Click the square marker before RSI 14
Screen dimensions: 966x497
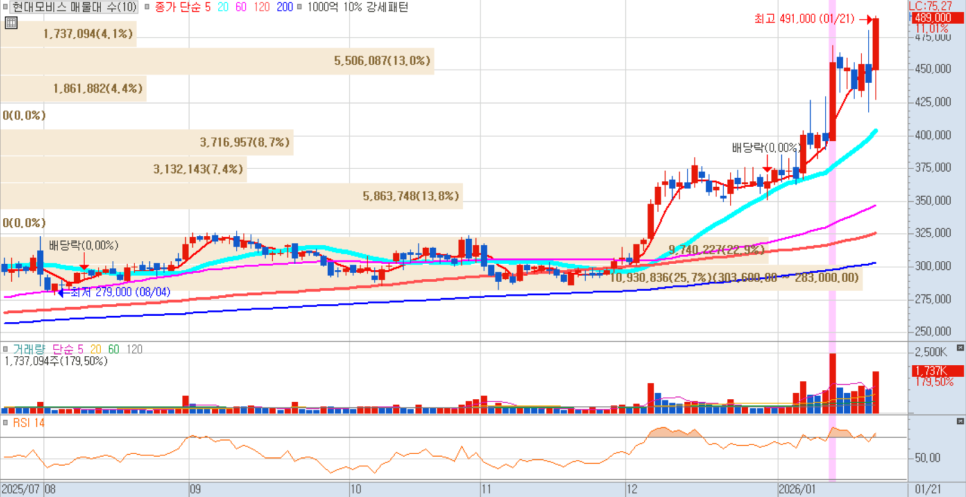click(6, 422)
